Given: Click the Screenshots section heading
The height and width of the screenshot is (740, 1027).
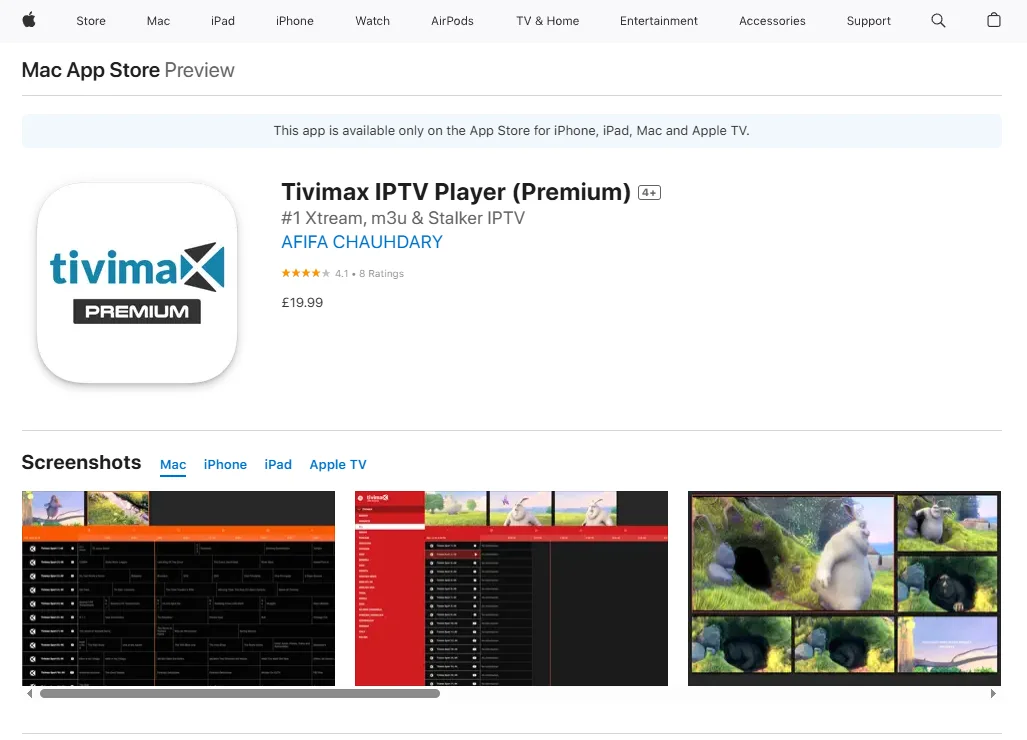Looking at the screenshot, I should [x=81, y=462].
